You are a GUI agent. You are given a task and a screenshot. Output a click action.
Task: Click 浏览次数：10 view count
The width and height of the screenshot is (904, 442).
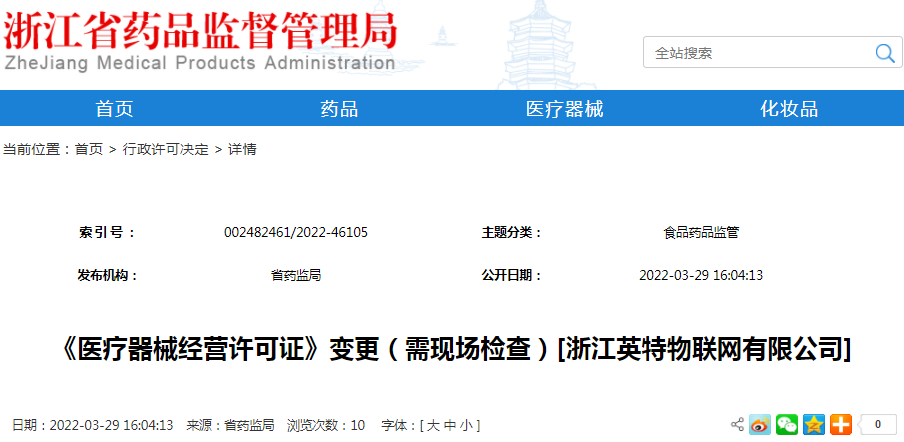326,426
